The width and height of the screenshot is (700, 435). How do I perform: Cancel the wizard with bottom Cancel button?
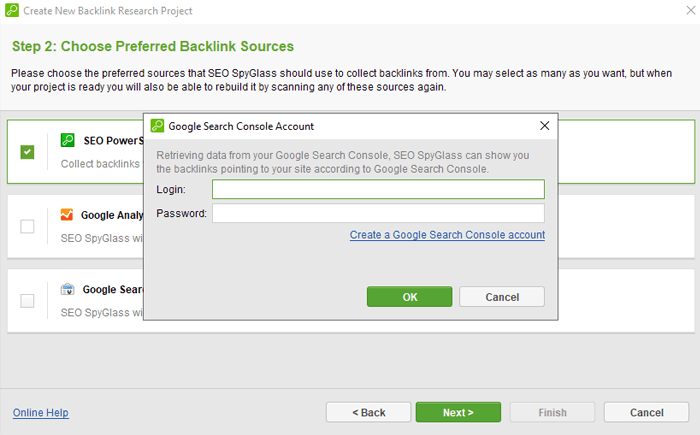coord(646,412)
